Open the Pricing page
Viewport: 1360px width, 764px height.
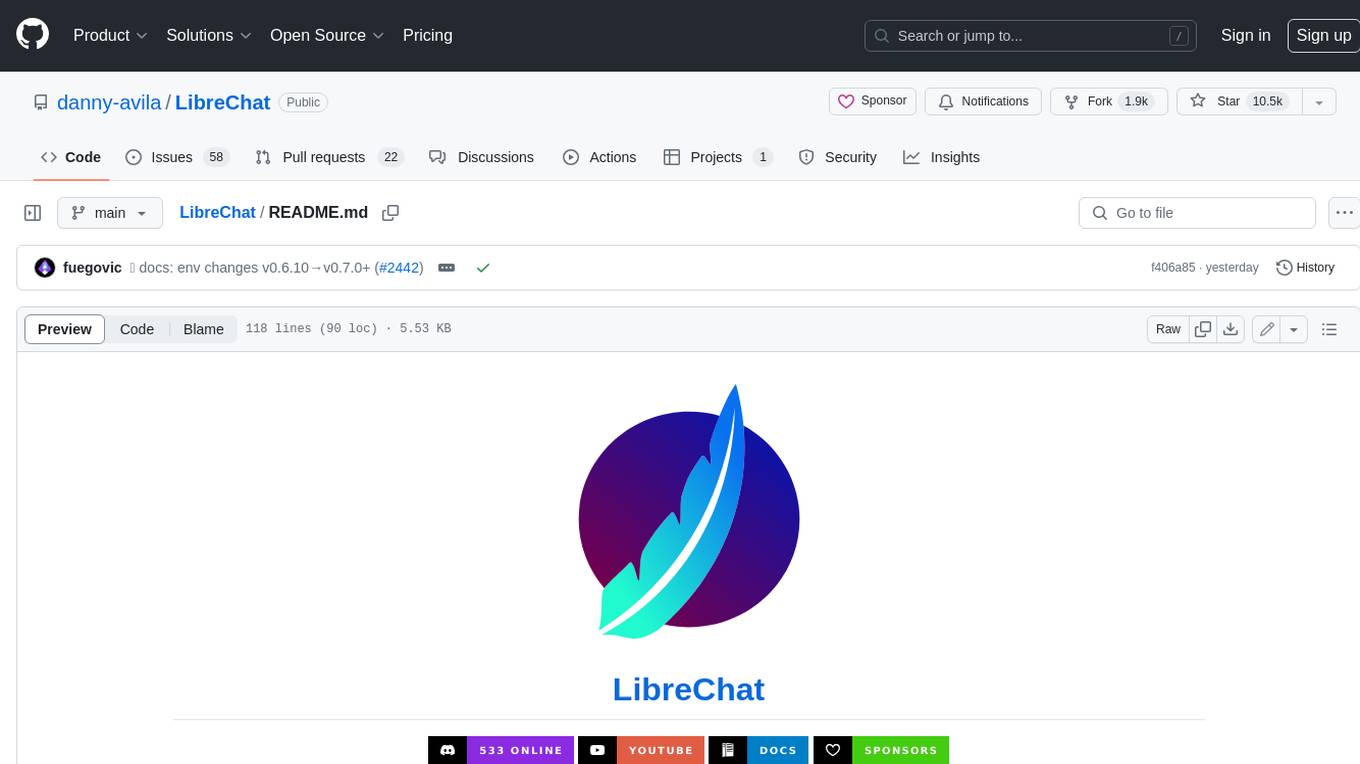click(427, 35)
